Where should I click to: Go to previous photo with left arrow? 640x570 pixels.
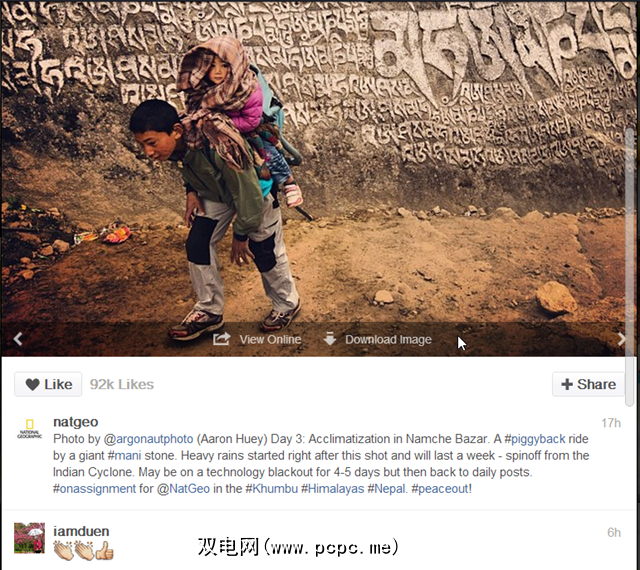coord(18,338)
